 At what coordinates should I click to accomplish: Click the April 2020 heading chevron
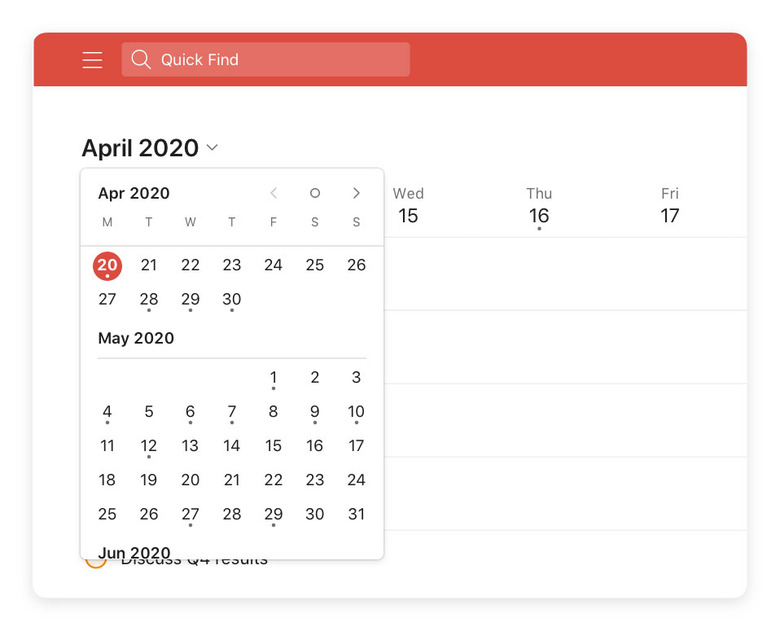pos(212,147)
